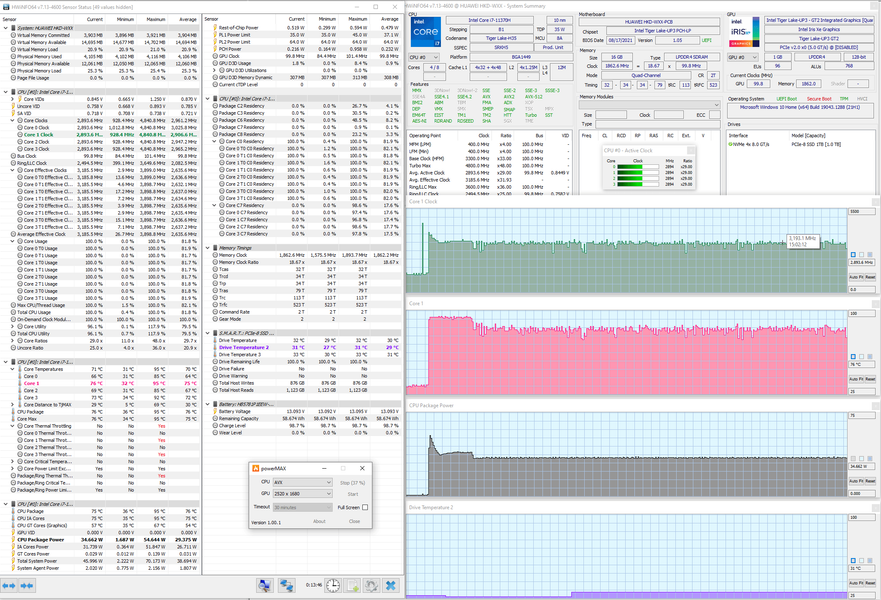Click the About button in powerMAX
Screen dimensions: 881x600
tap(319, 521)
